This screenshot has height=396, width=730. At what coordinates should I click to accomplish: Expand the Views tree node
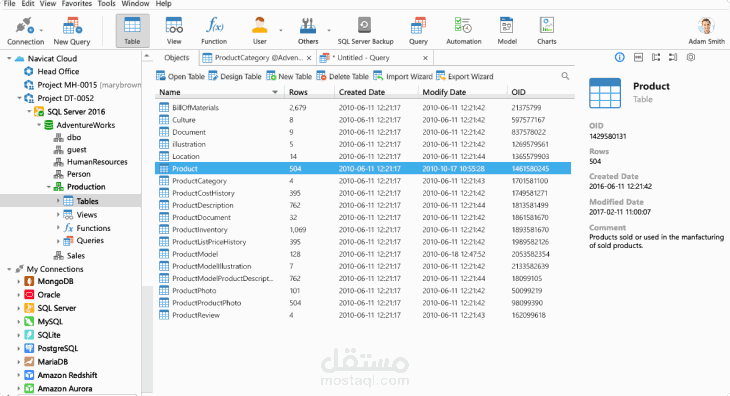coord(58,215)
